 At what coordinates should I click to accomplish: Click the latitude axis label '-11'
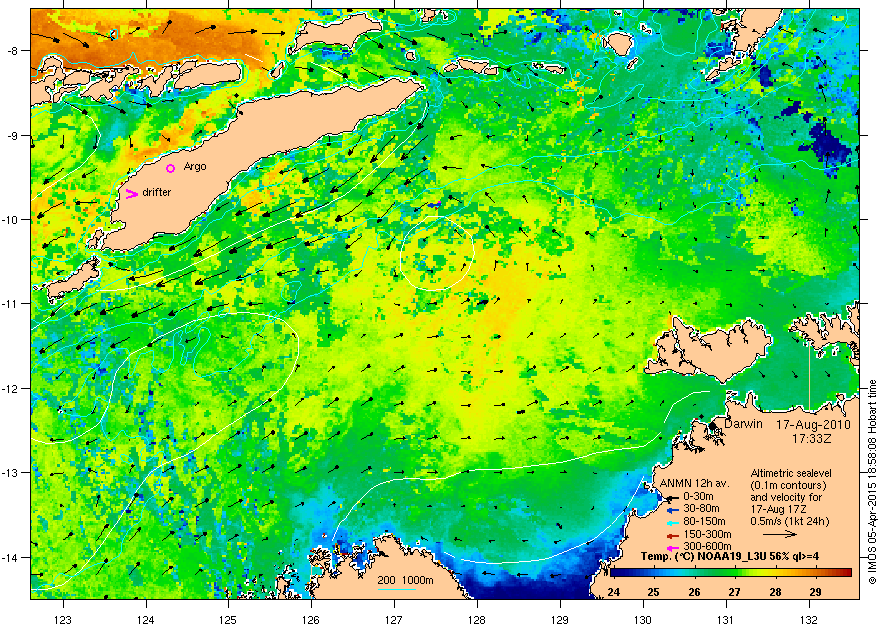10,303
